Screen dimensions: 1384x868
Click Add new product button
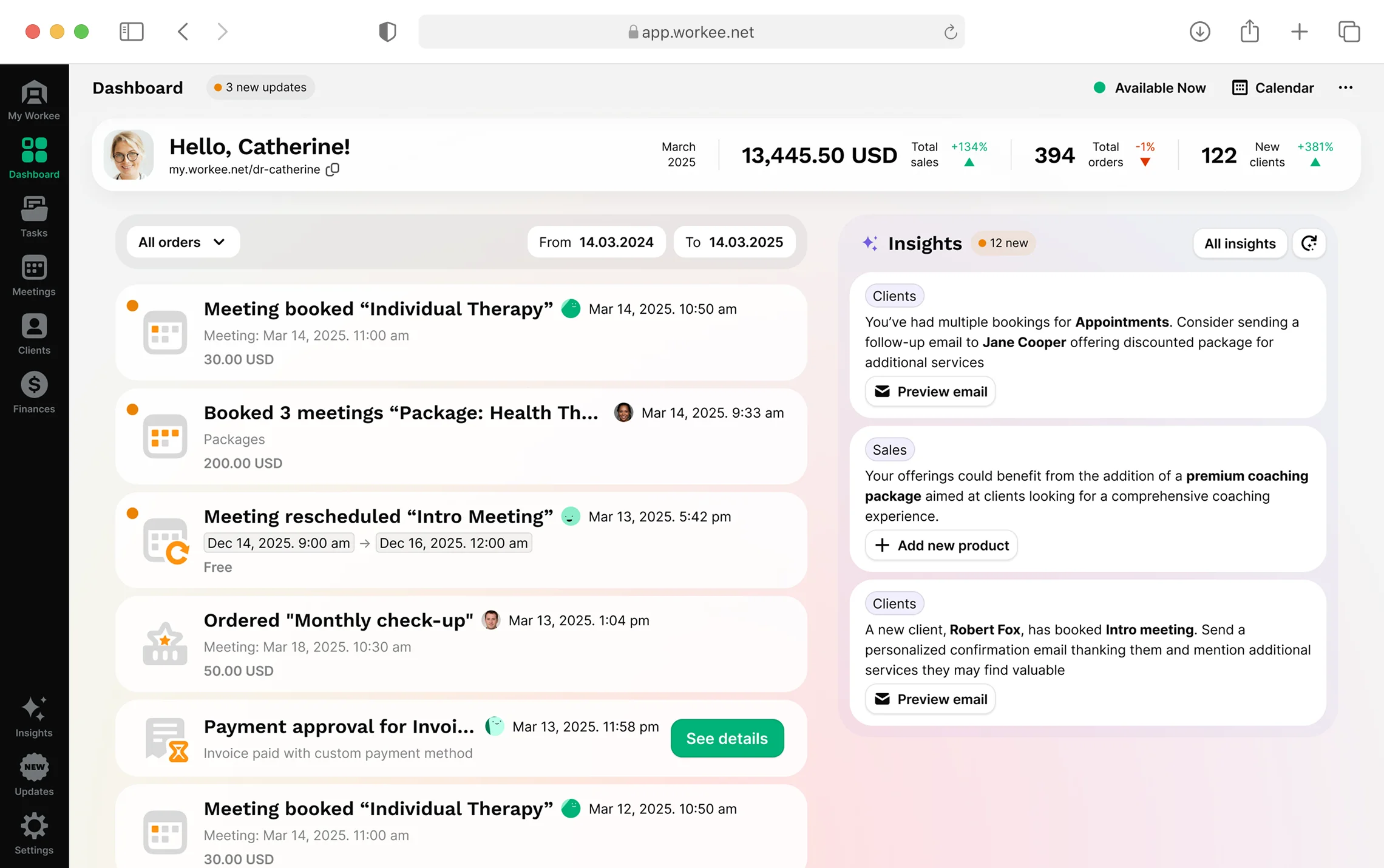[941, 545]
